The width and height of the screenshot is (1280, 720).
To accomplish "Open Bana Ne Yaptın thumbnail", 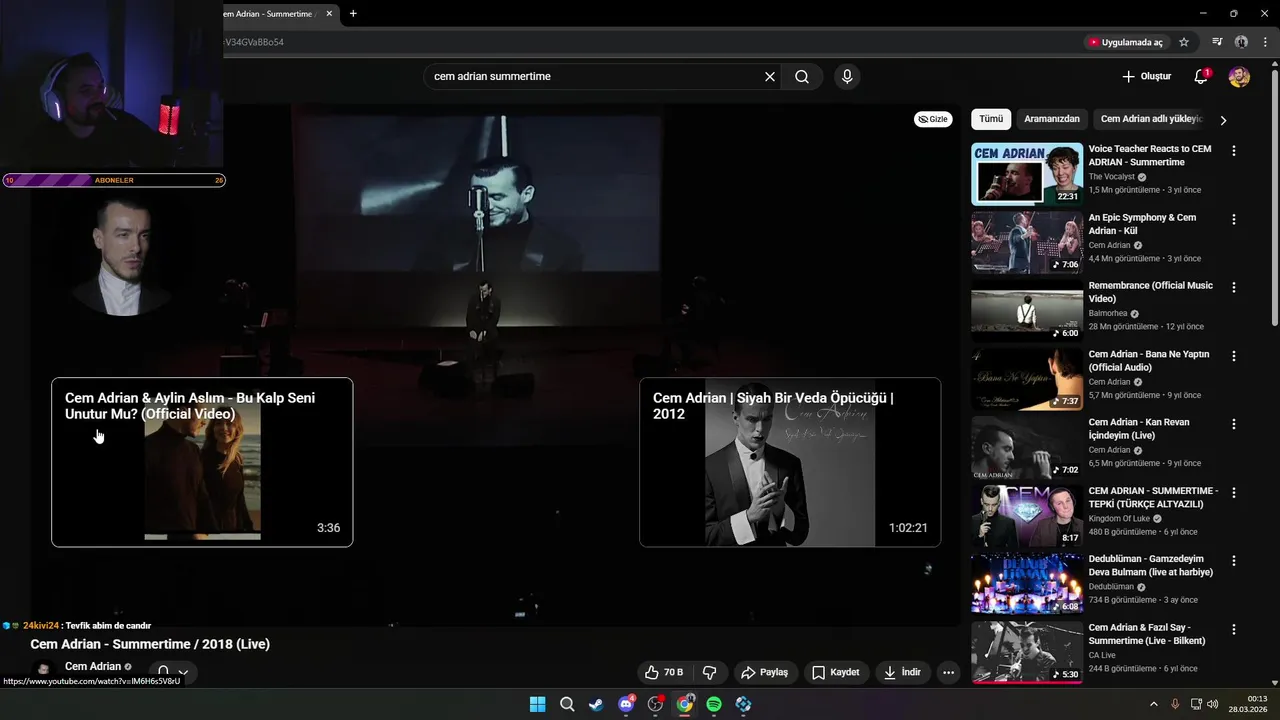I will coord(1027,379).
